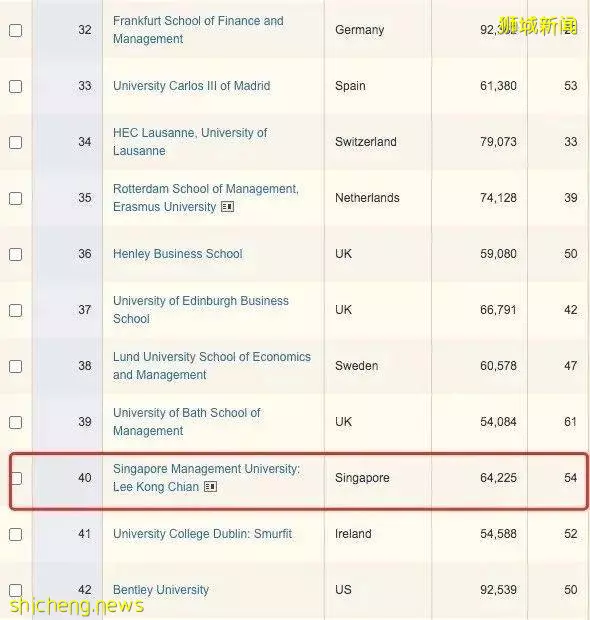Check the box for Rotterdam School of Management
This screenshot has height=620, width=590.
15,198
